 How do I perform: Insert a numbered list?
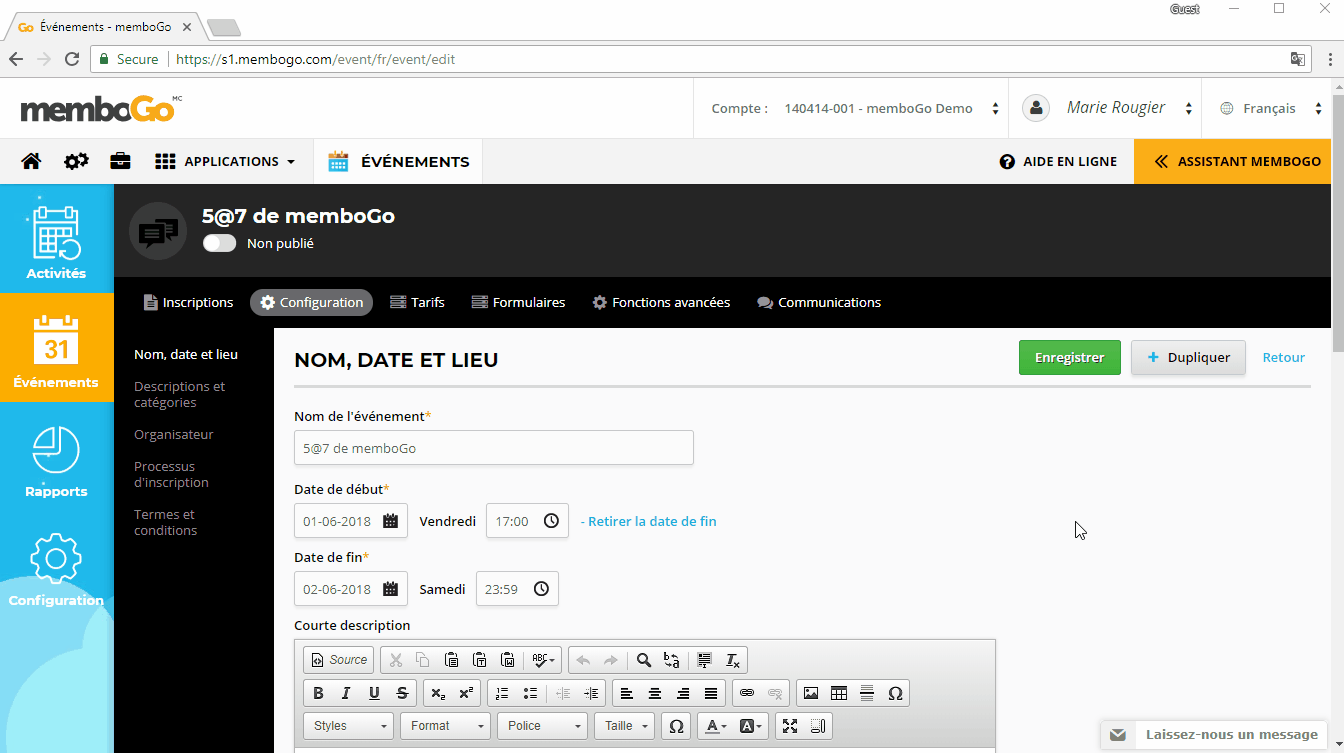click(502, 693)
